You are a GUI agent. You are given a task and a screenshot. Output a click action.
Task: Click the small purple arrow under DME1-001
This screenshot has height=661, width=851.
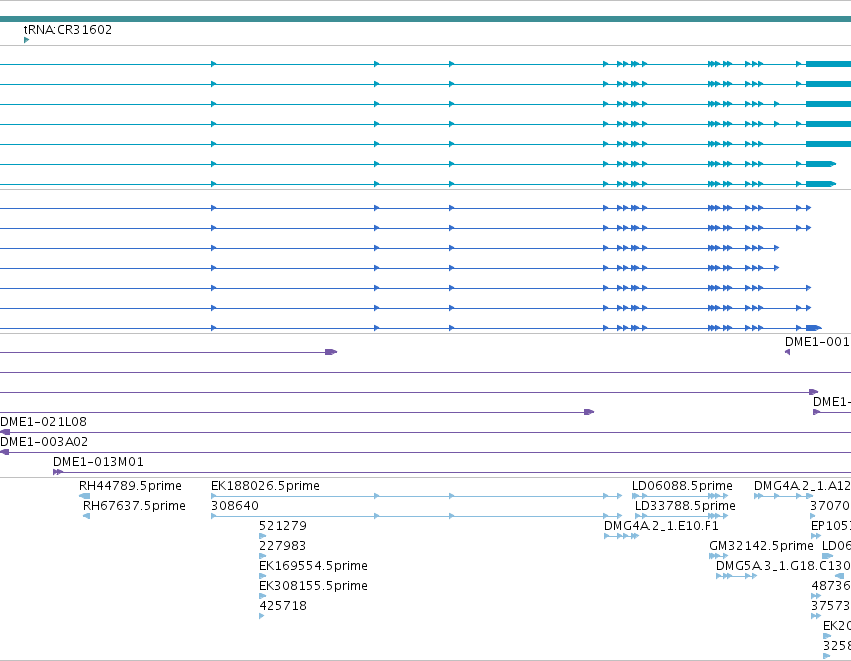click(788, 352)
